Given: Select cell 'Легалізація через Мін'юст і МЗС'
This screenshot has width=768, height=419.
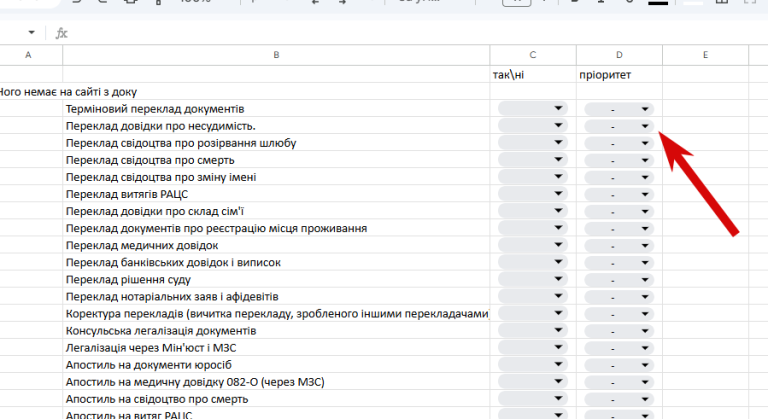Looking at the screenshot, I should coord(276,347).
